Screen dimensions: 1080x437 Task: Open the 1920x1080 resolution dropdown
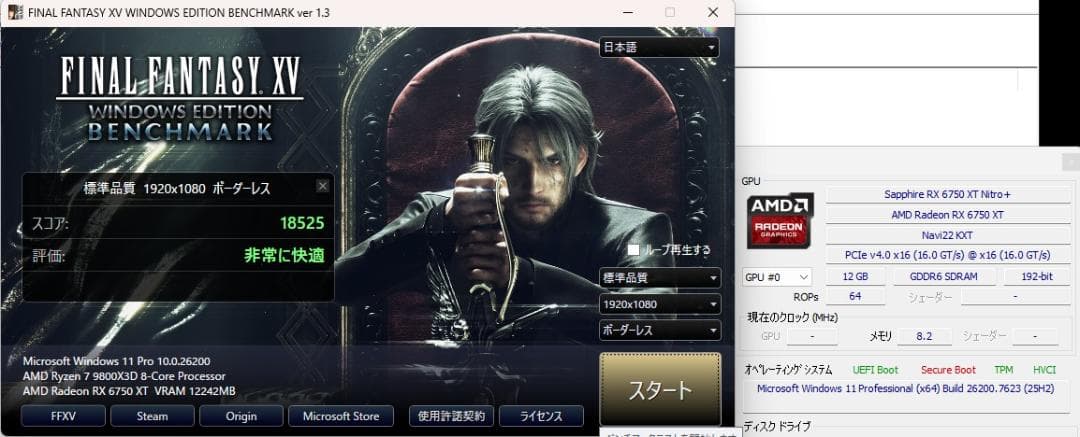(x=660, y=304)
